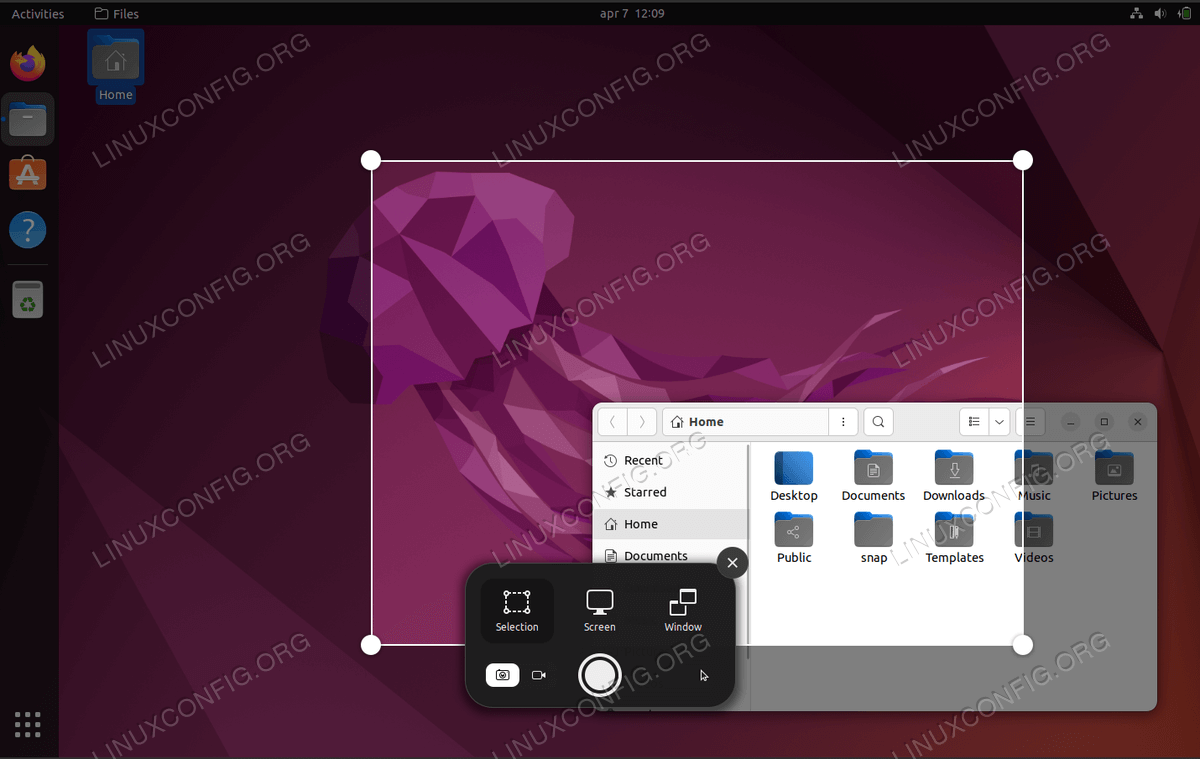Image resolution: width=1200 pixels, height=759 pixels.
Task: Minimize the Files window
Action: [x=1071, y=422]
